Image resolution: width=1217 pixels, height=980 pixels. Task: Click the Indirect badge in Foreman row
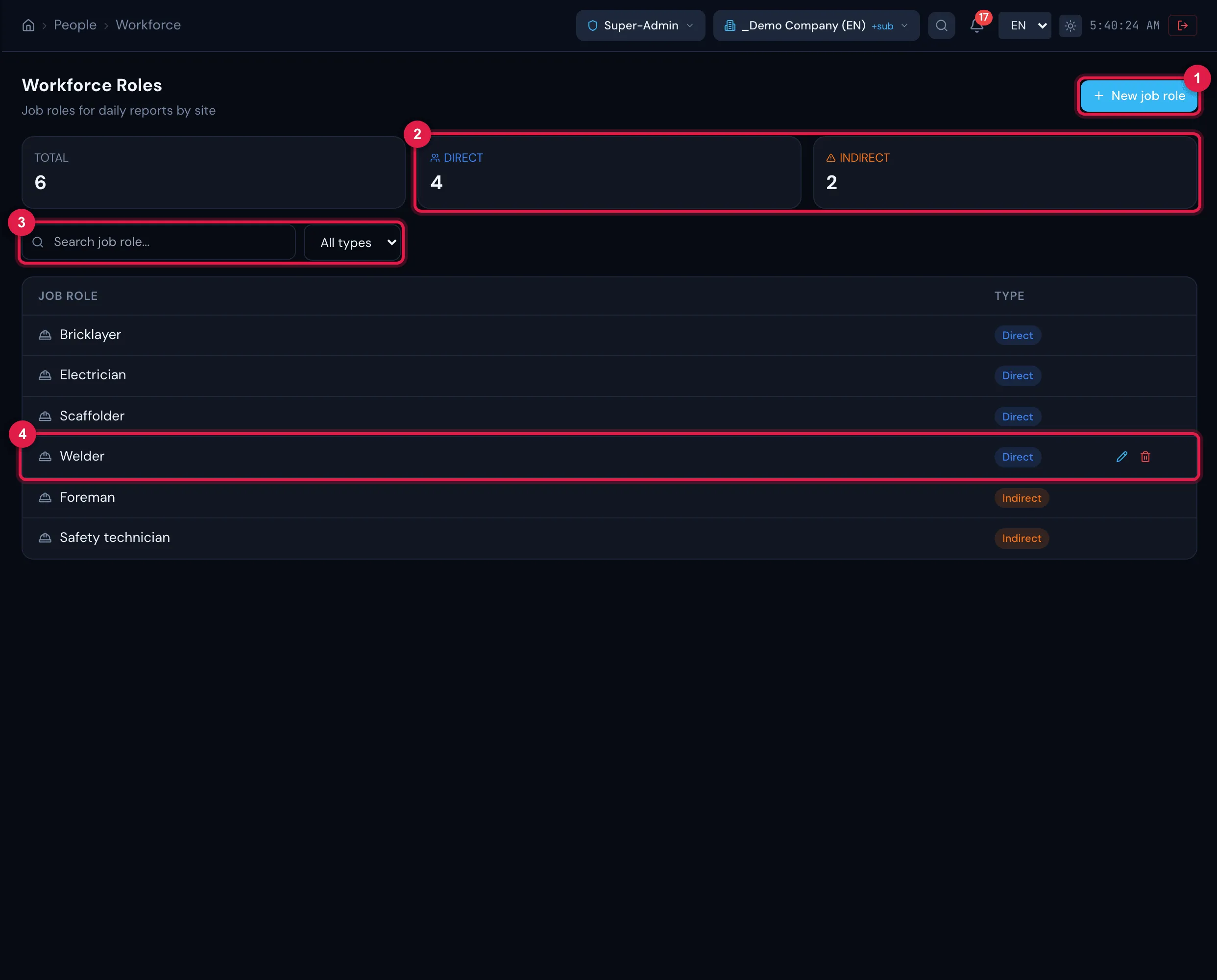(x=1022, y=498)
